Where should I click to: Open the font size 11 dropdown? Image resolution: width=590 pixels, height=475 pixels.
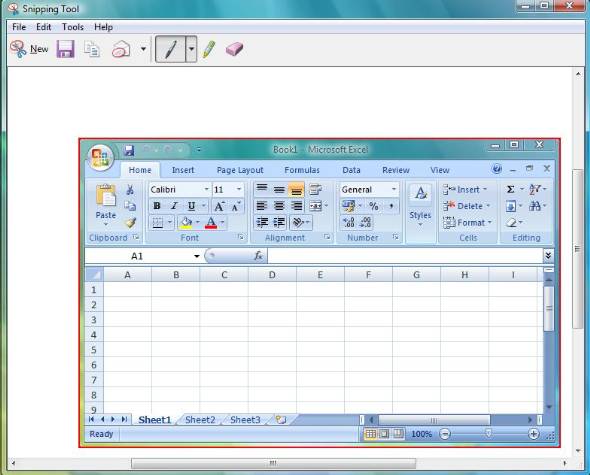coord(239,189)
